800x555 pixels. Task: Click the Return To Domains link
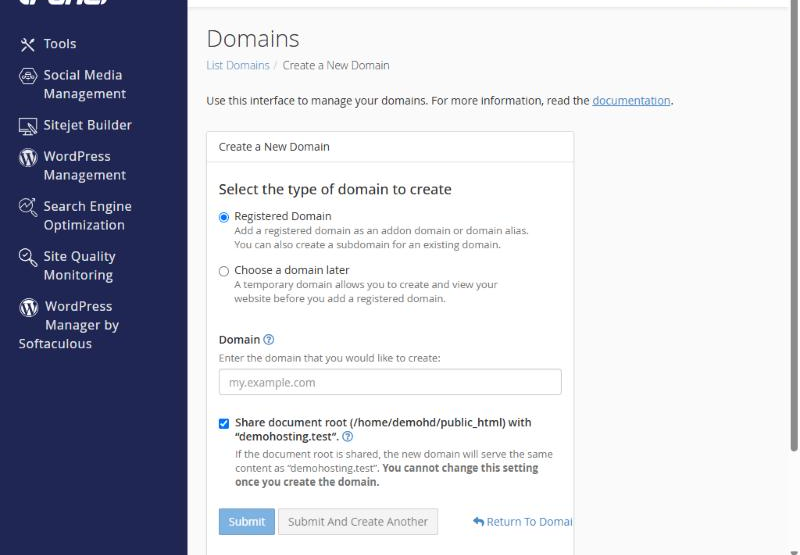click(x=522, y=521)
